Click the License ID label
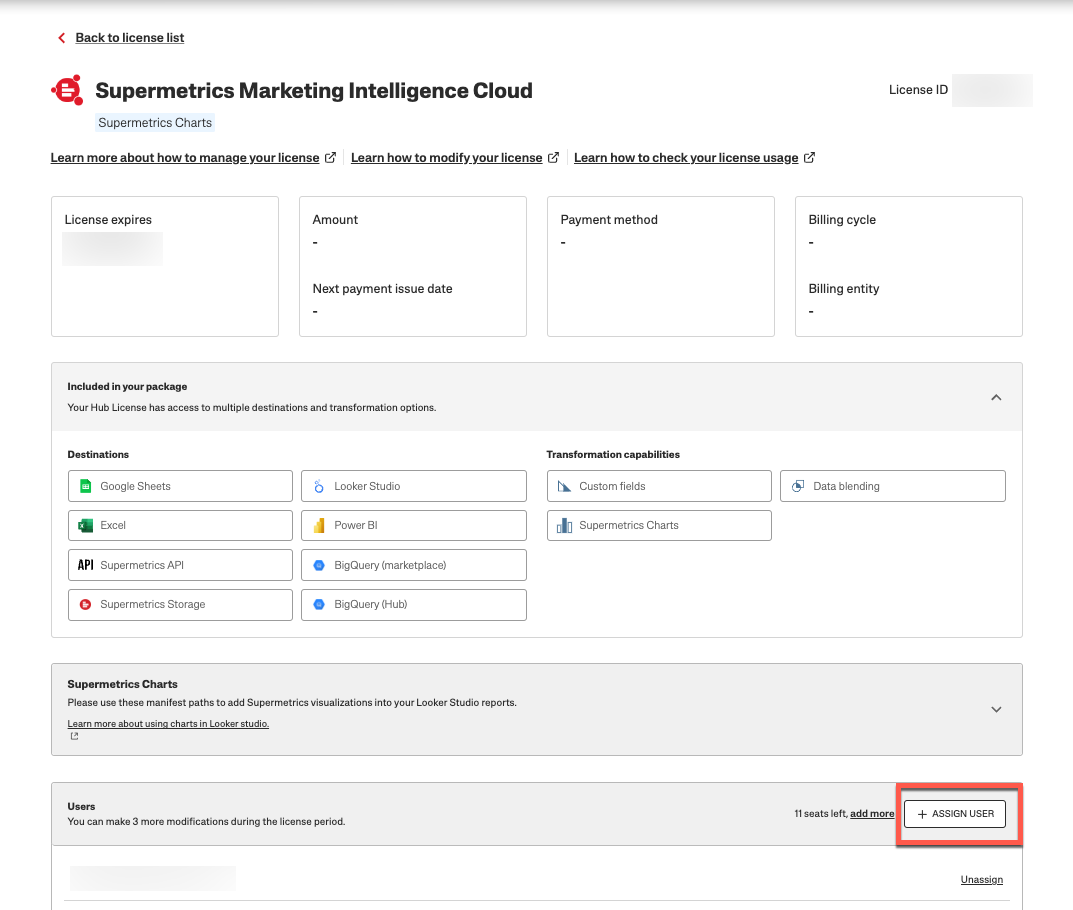1073x910 pixels. (x=918, y=90)
